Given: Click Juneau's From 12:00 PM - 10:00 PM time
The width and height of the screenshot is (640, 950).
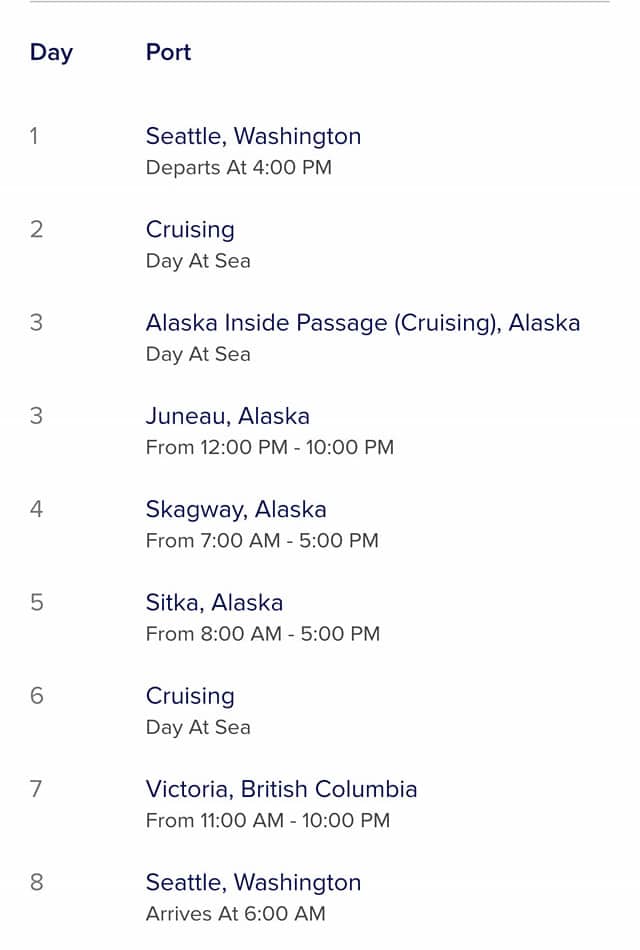Looking at the screenshot, I should [x=270, y=448].
